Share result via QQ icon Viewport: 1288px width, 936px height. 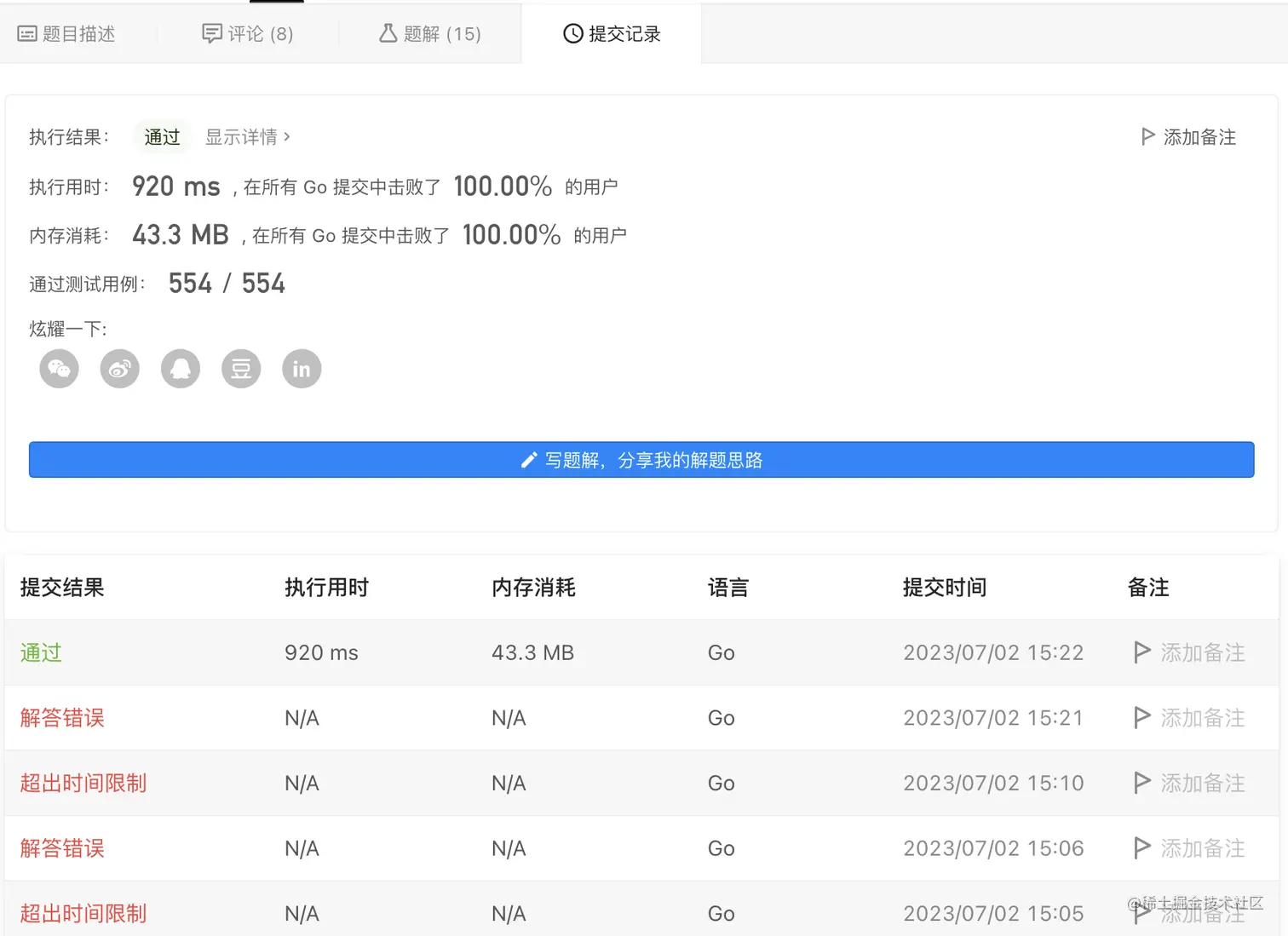(x=181, y=369)
